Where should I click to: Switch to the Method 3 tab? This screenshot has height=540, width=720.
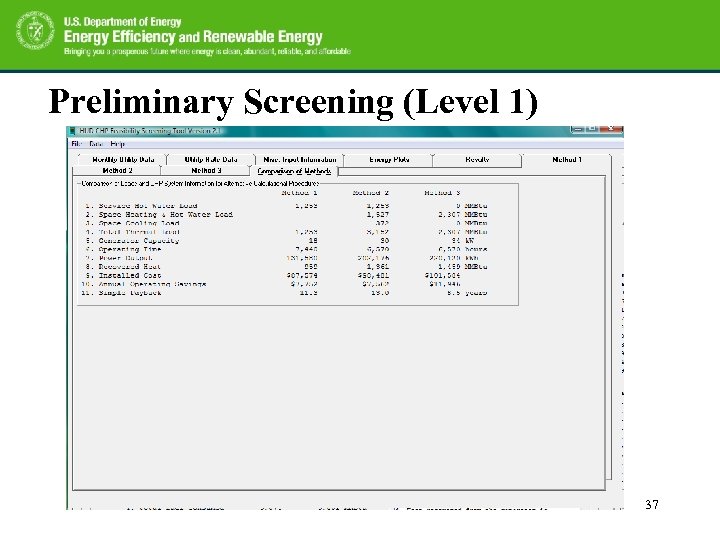coord(206,171)
